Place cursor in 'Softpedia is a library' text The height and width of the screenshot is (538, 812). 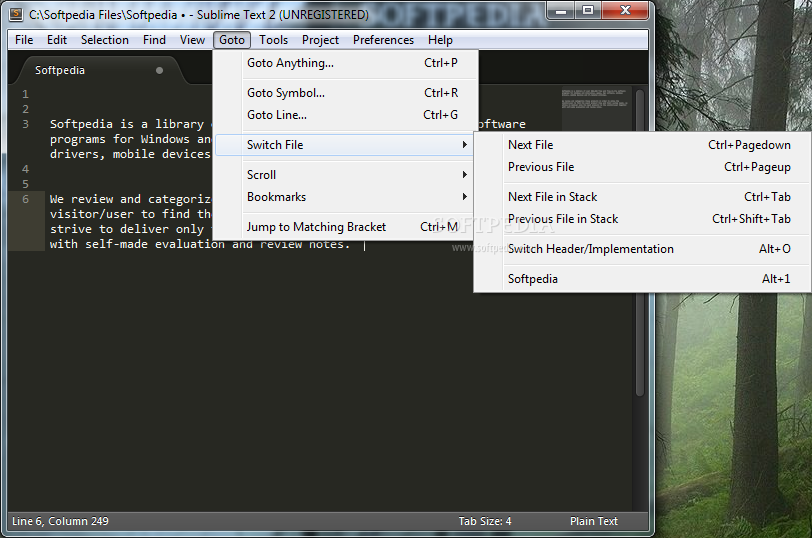(x=127, y=124)
